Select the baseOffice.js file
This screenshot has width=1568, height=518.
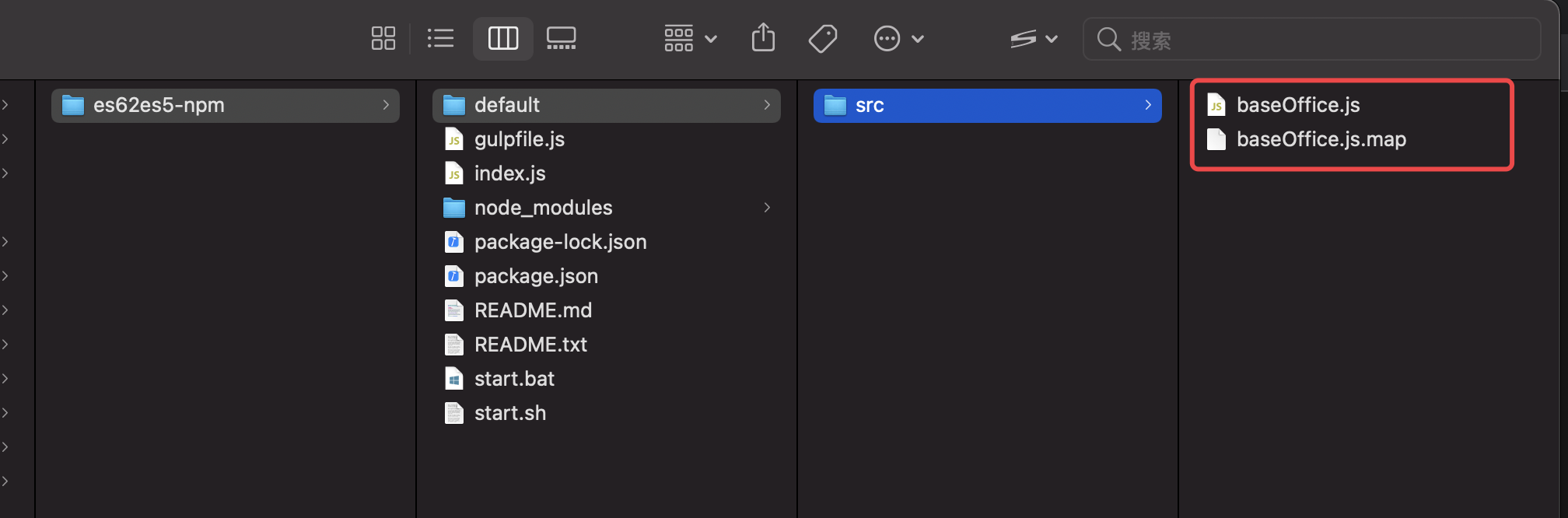coord(1297,105)
